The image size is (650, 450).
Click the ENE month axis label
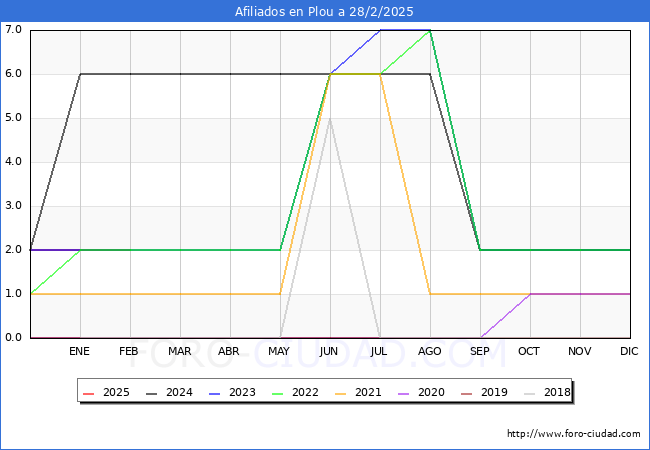[79, 351]
